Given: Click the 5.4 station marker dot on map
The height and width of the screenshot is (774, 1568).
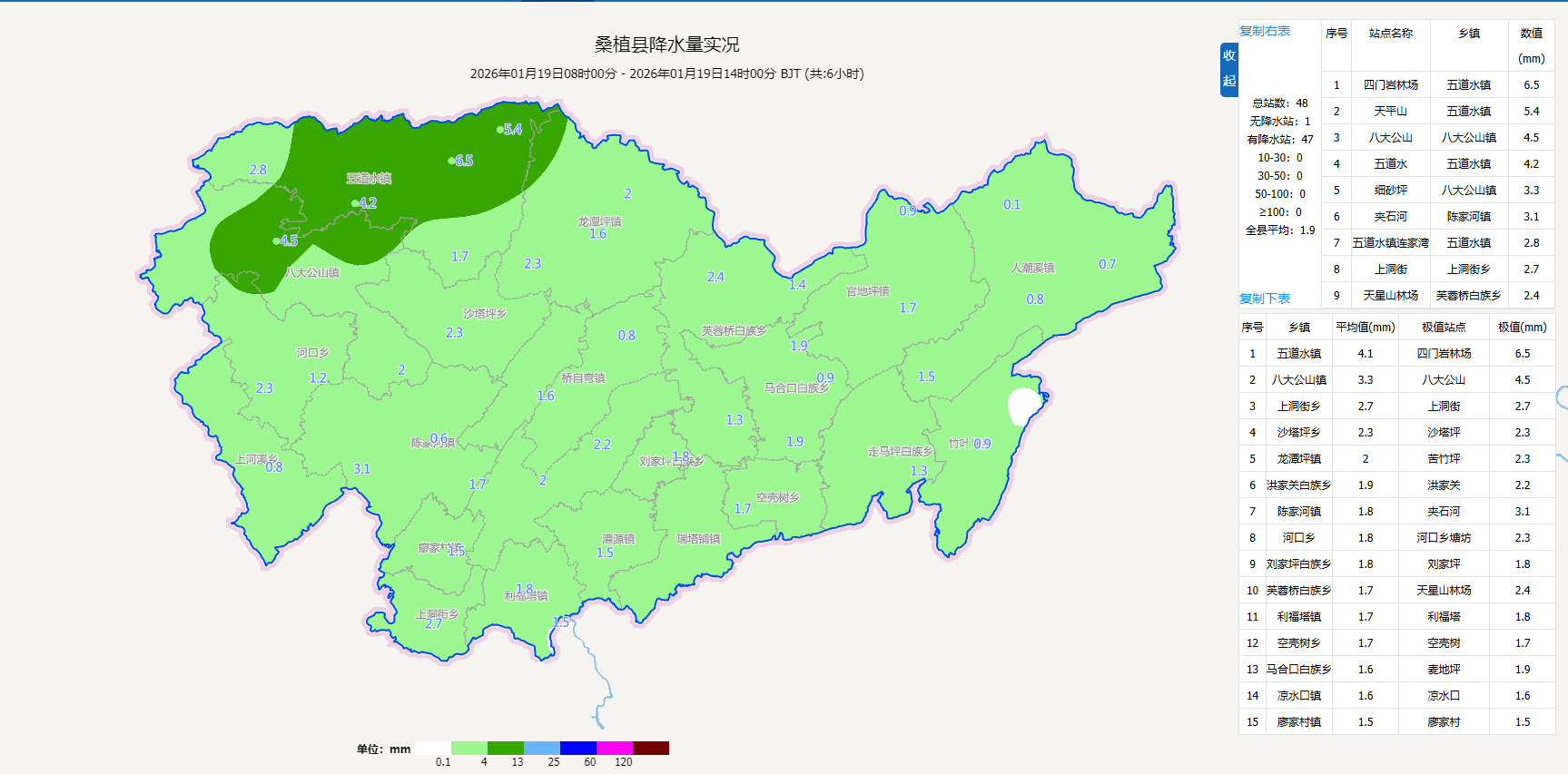Looking at the screenshot, I should [500, 130].
